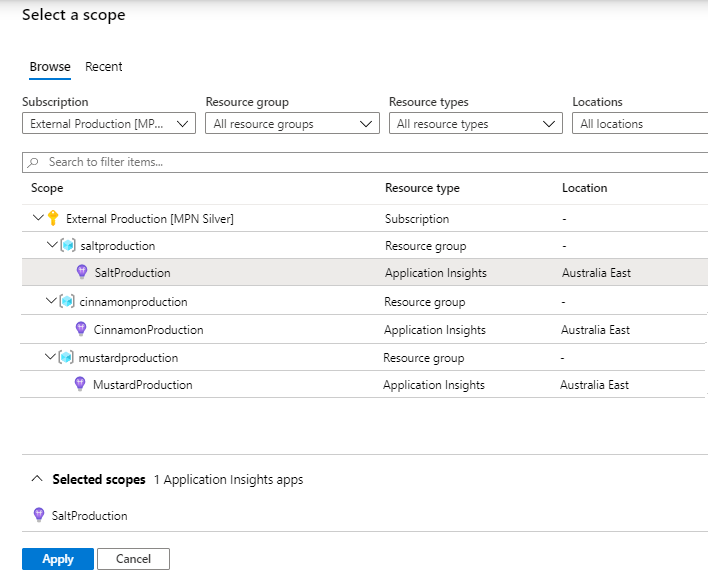
Task: Click the '1 Application Insights apps' summary text
Action: [x=228, y=480]
